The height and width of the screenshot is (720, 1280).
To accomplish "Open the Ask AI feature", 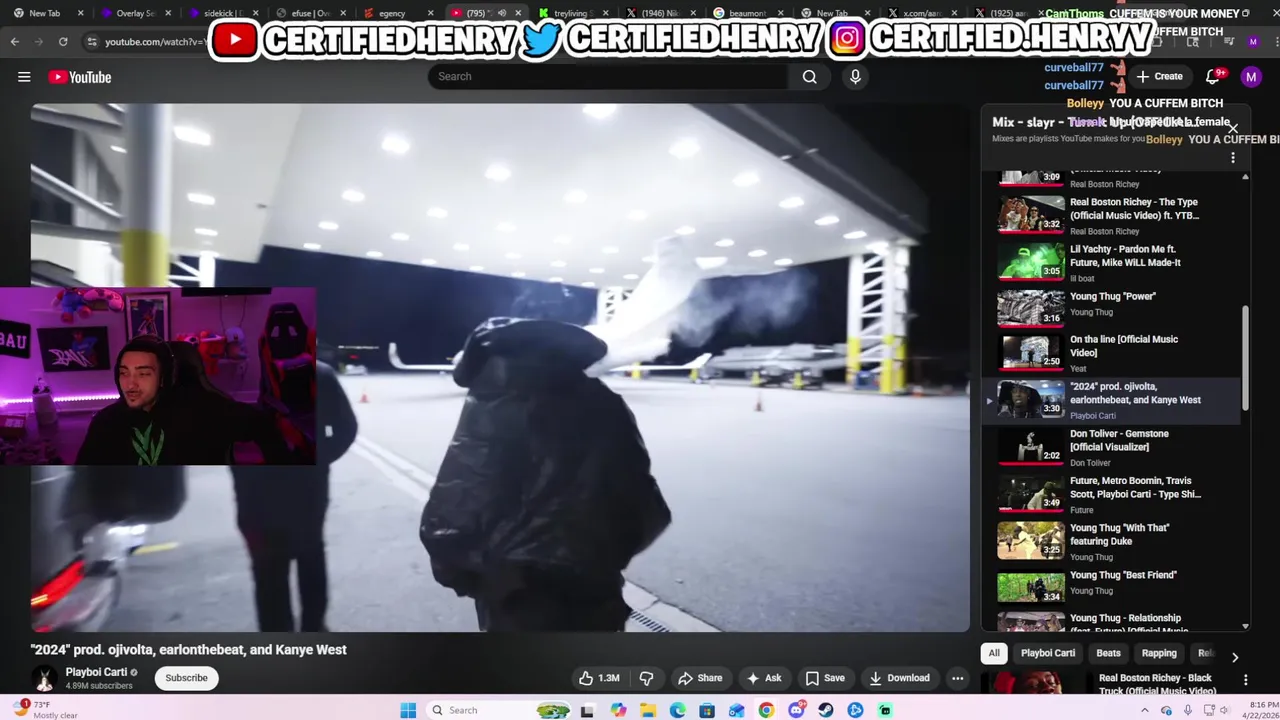I will 764,678.
